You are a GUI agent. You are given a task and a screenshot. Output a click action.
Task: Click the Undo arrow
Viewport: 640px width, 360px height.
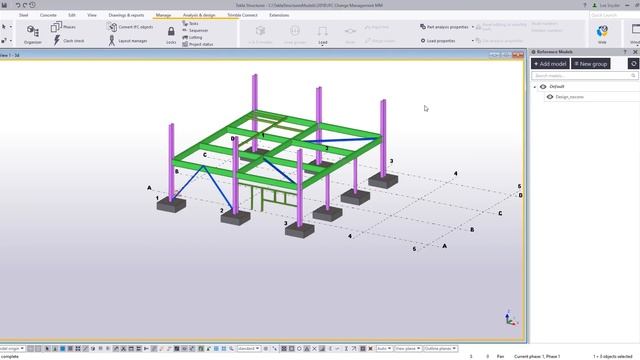(18, 5)
